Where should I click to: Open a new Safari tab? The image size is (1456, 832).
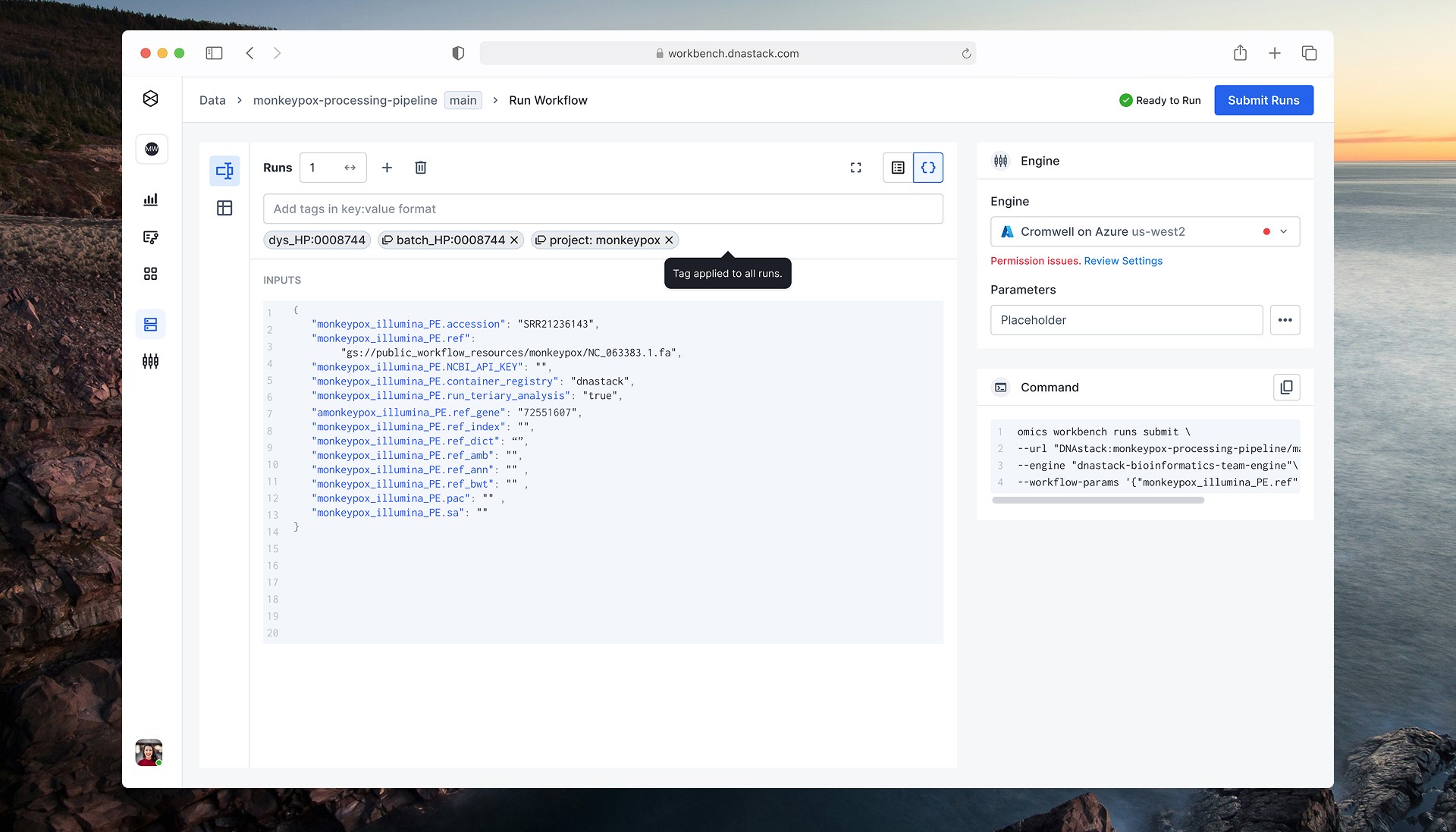(1275, 53)
